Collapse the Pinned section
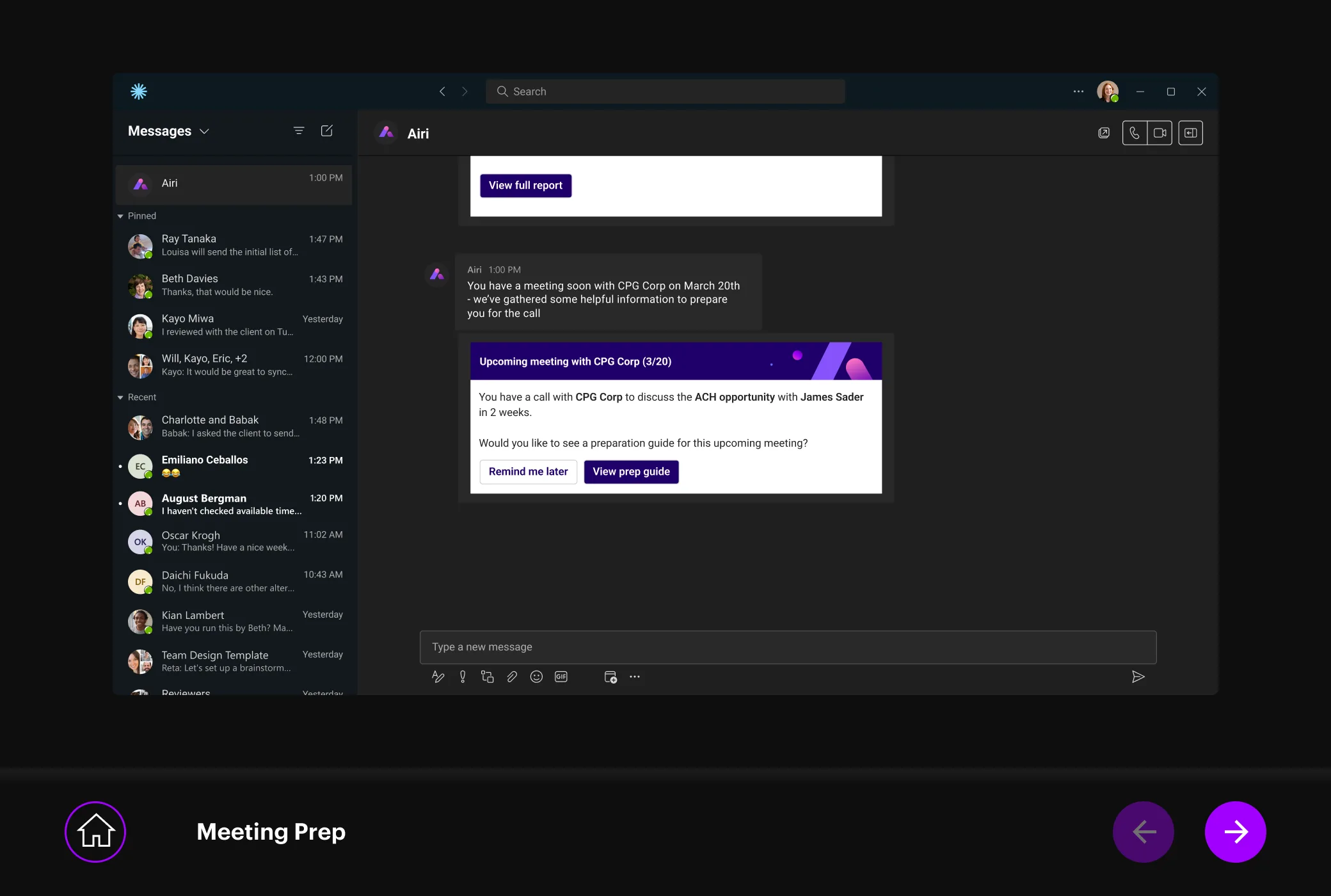This screenshot has width=1331, height=896. (120, 216)
